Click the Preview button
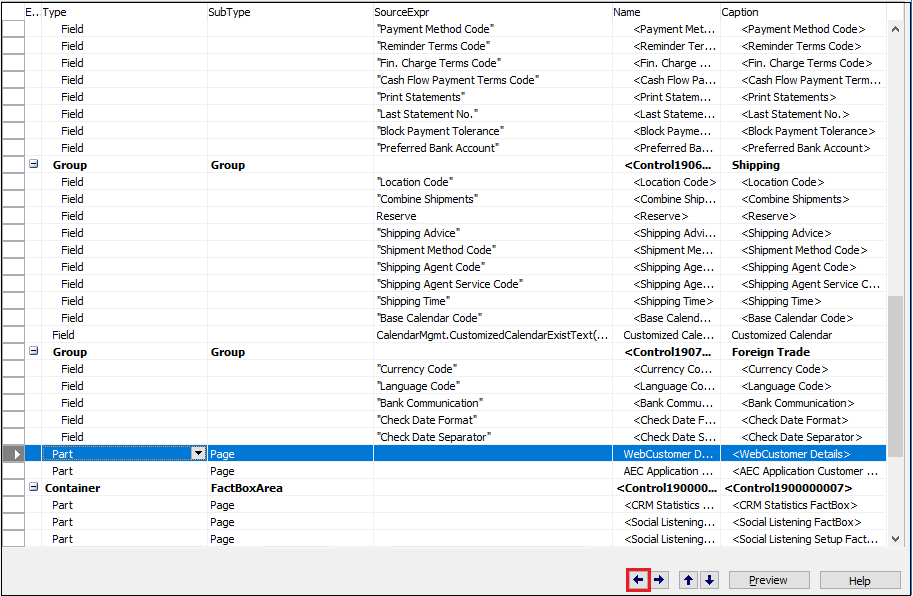Viewport: 913px width, 596px height. [768, 580]
